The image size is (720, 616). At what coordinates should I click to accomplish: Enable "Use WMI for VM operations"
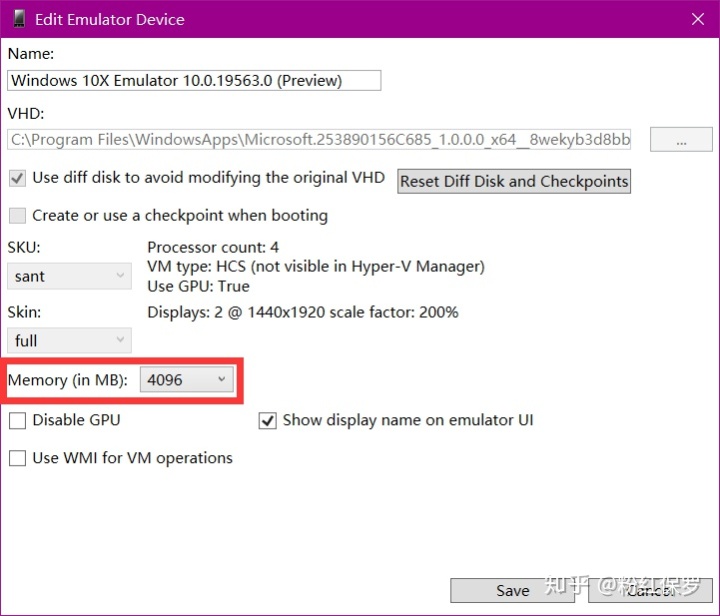[x=17, y=458]
